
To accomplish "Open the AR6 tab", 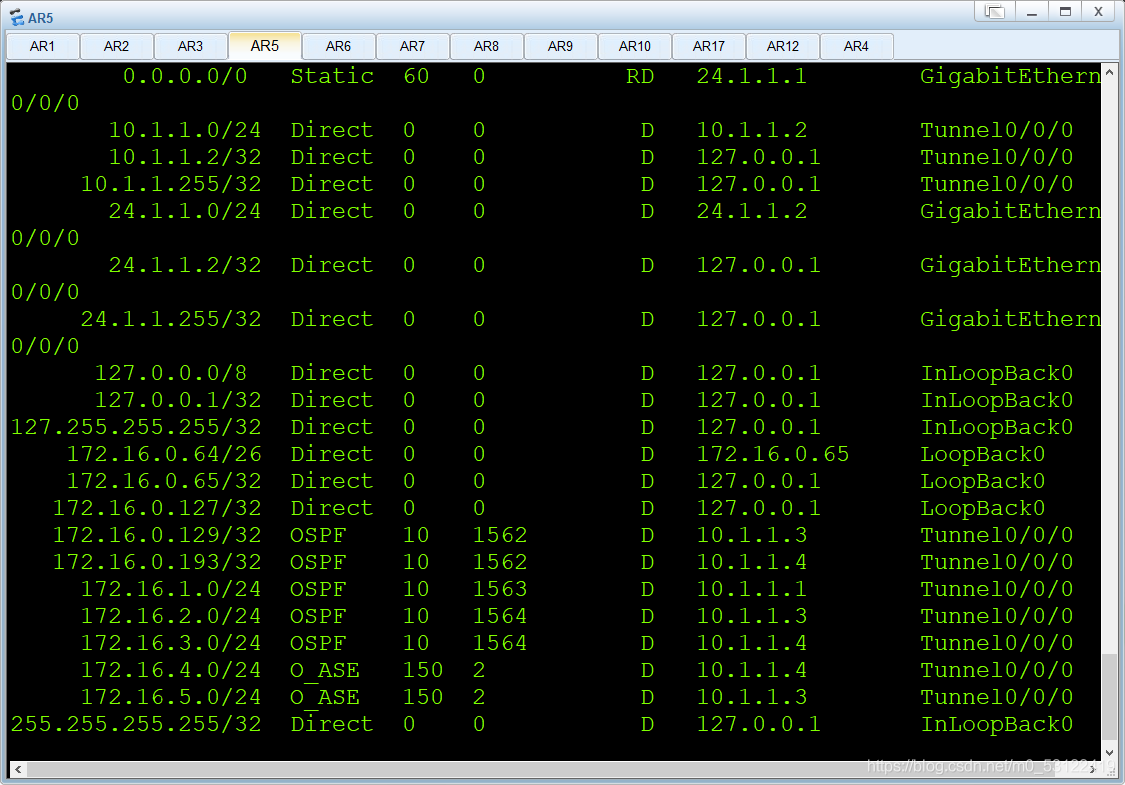I will click(338, 46).
